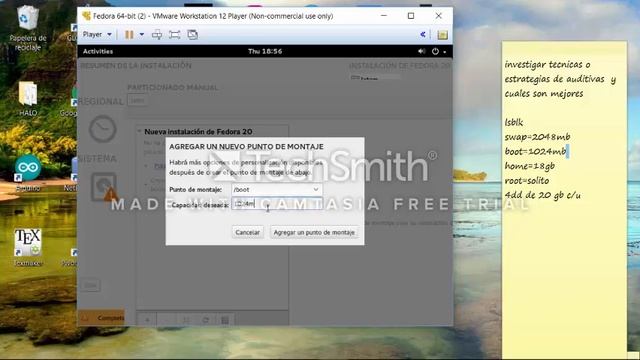This screenshot has height=360, width=640.
Task: Click the VMware window title bar icon
Action: point(86,16)
